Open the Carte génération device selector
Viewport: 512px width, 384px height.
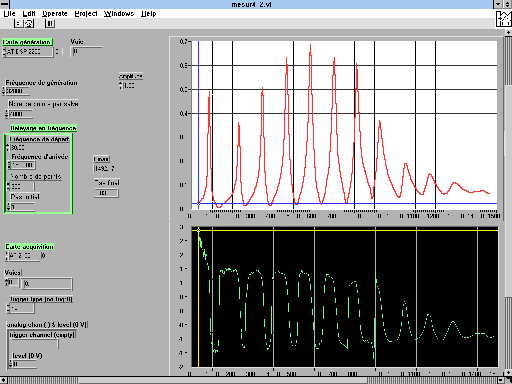point(28,52)
